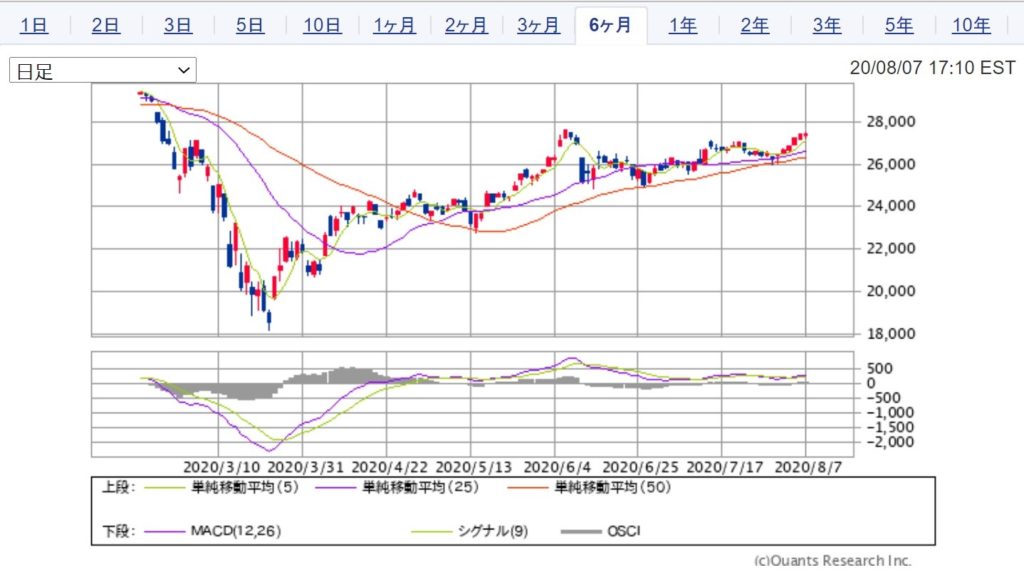View the 3年 chart range

827,26
